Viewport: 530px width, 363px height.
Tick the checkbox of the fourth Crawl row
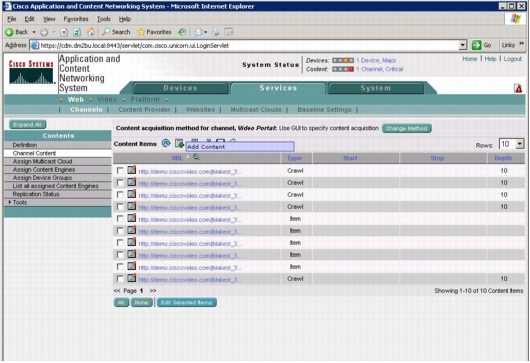tap(120, 207)
